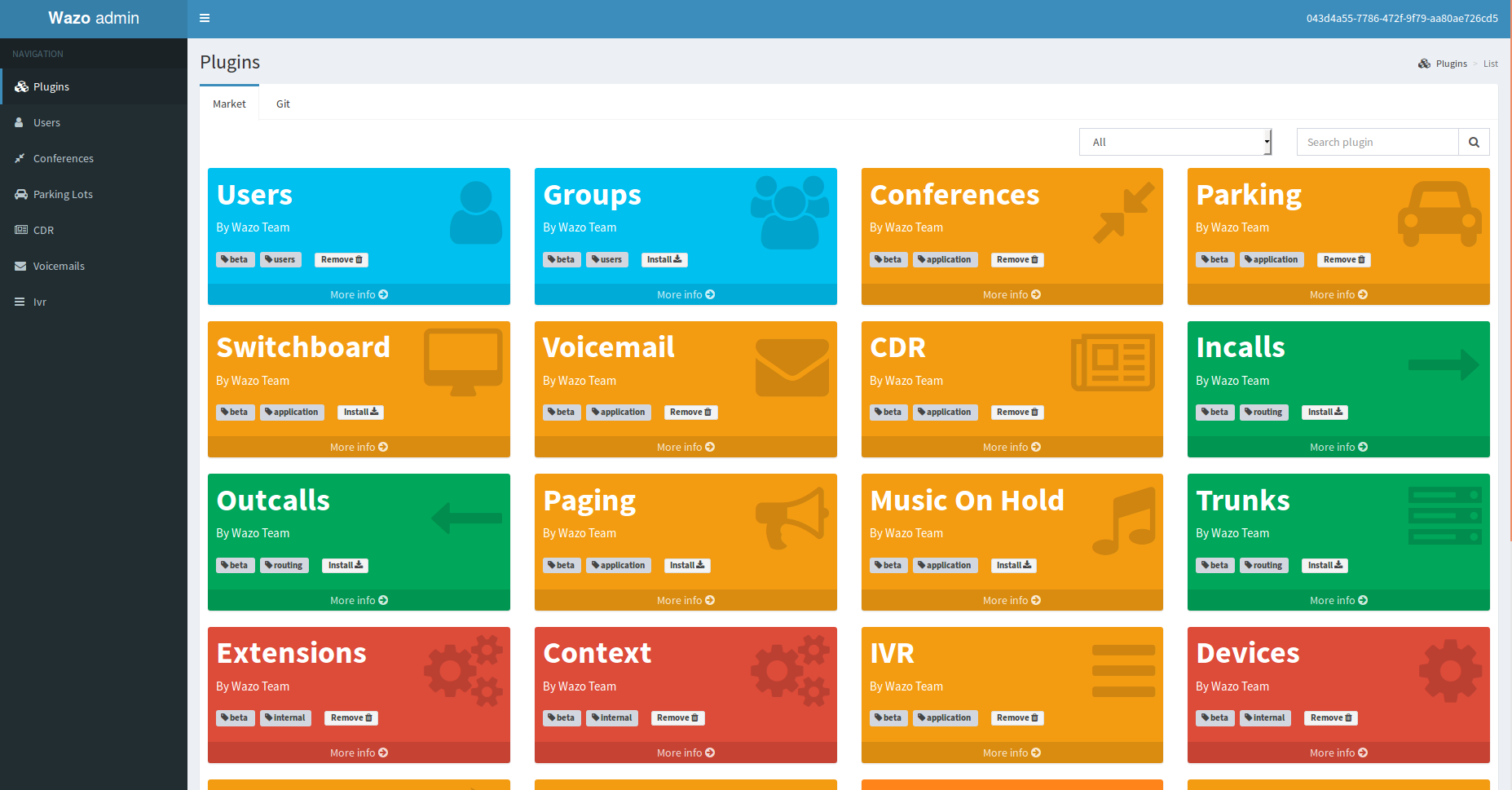Install the Trunks plugin
1512x790 pixels.
coord(1325,565)
